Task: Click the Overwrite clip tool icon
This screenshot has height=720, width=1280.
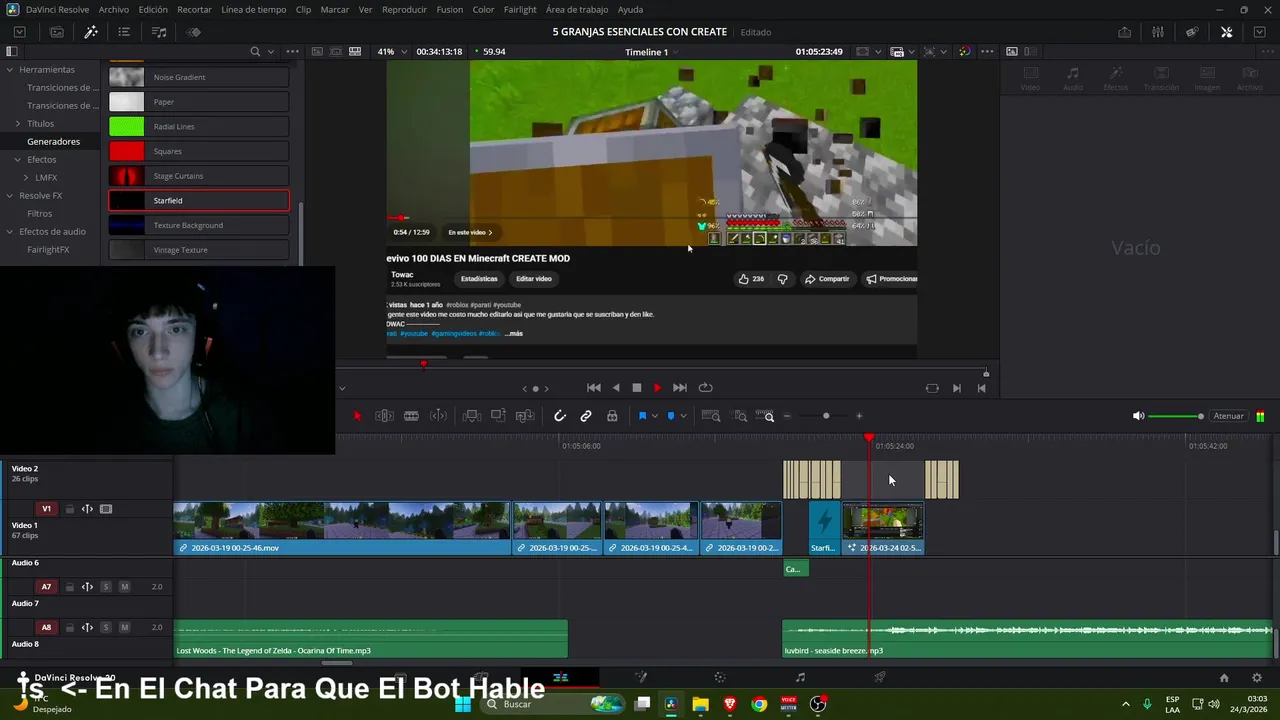Action: [x=498, y=416]
